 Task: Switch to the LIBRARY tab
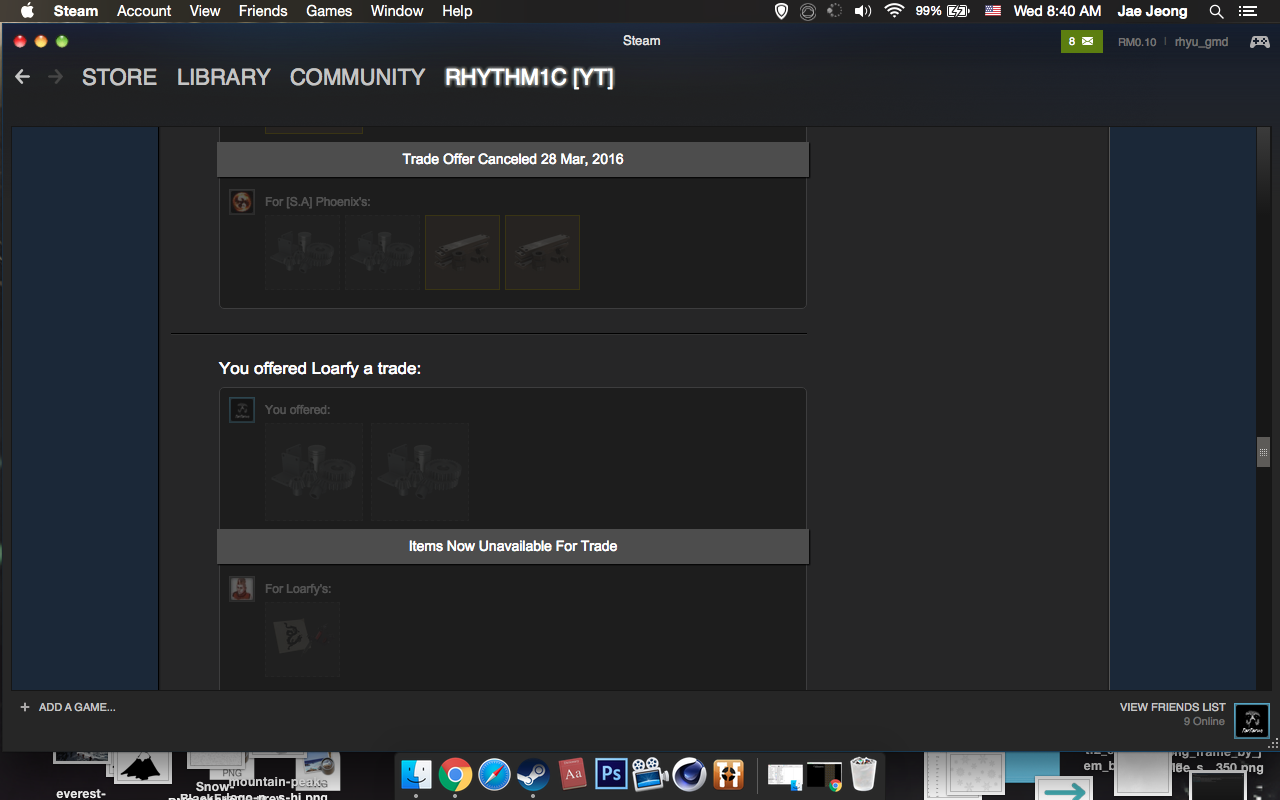[223, 77]
